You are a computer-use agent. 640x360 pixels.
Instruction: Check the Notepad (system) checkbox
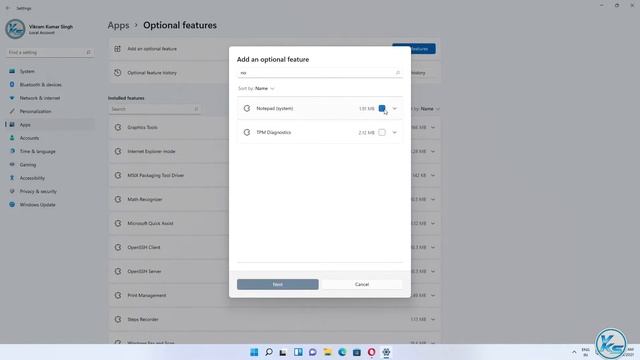coord(382,108)
